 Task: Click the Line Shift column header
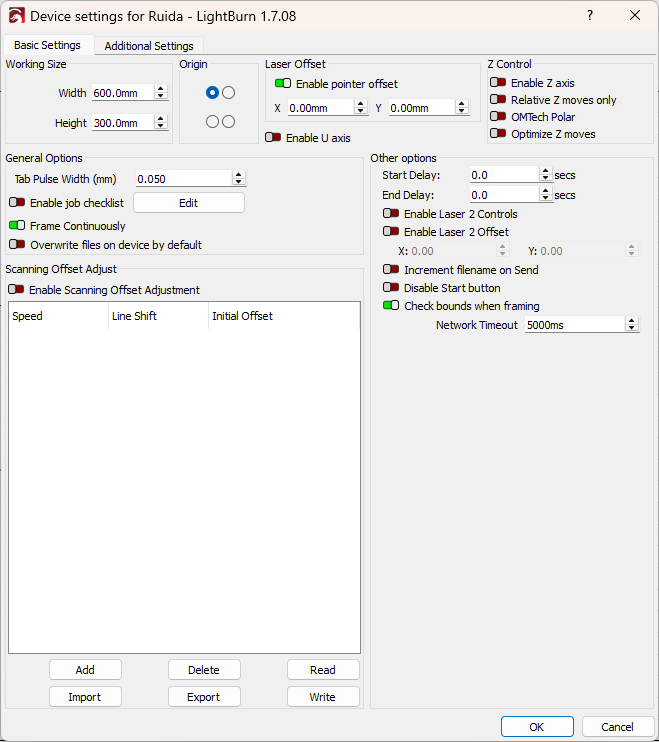coord(158,316)
